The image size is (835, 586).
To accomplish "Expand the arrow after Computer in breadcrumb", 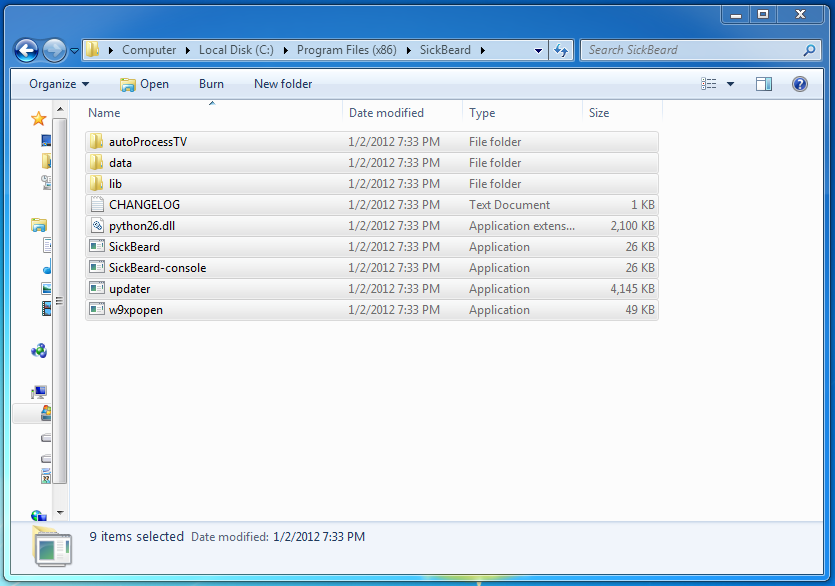I will click(x=188, y=50).
